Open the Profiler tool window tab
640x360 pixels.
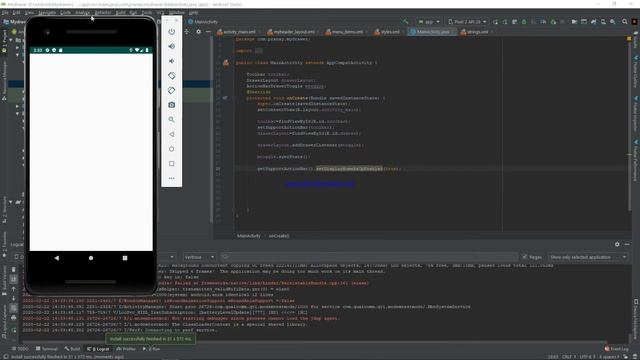(x=126, y=349)
